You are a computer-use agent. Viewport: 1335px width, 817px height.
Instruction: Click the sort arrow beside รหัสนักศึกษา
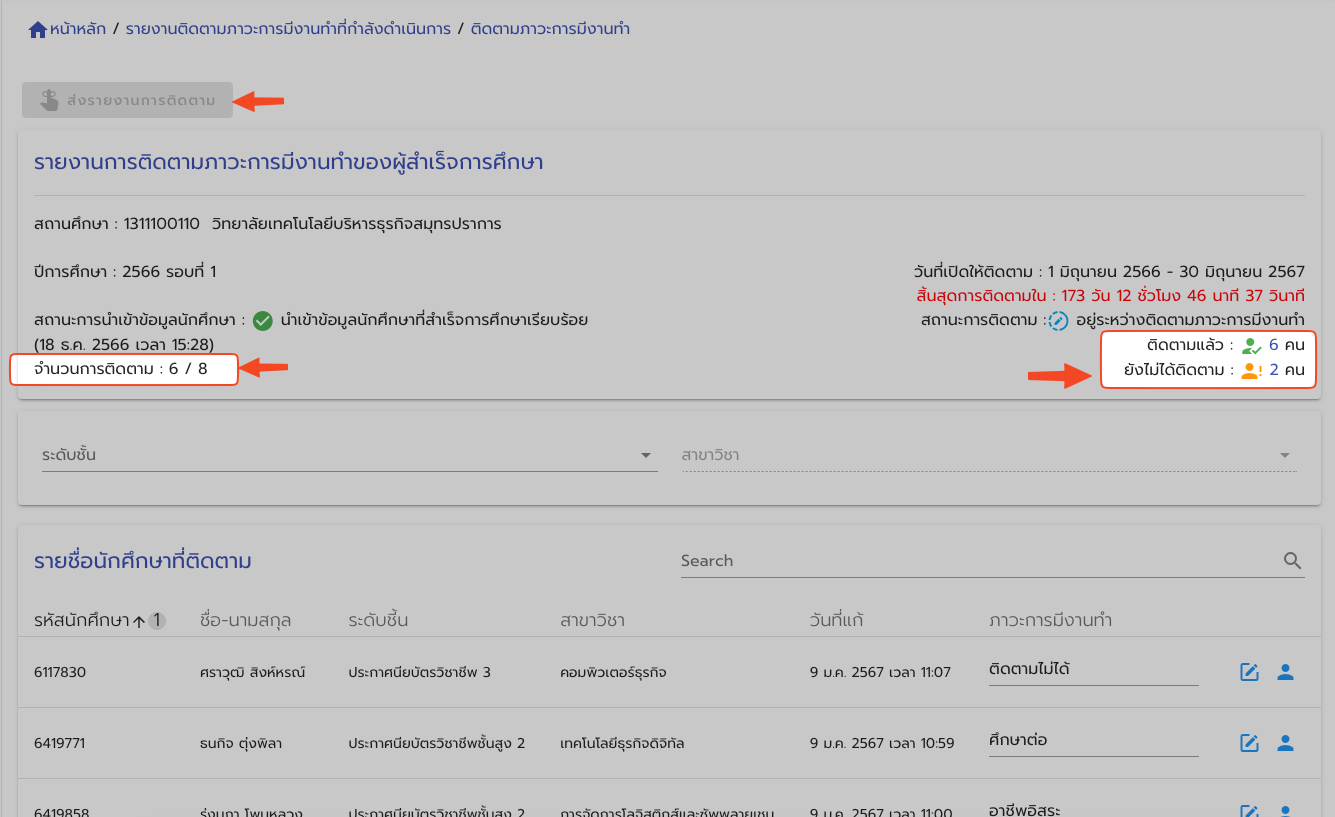pyautogui.click(x=139, y=621)
